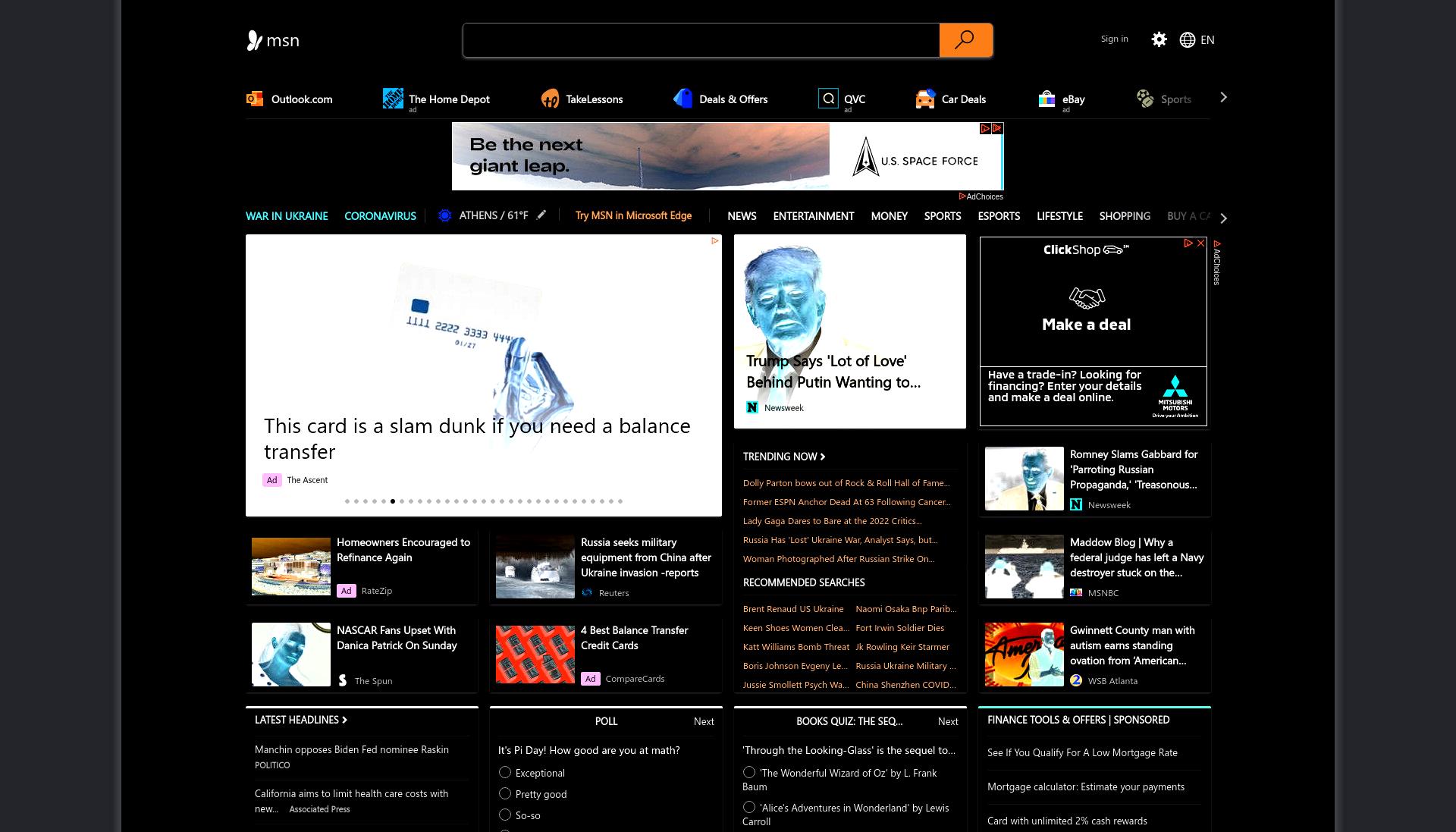Open See If You Qualify mortgage link

pos(1082,753)
